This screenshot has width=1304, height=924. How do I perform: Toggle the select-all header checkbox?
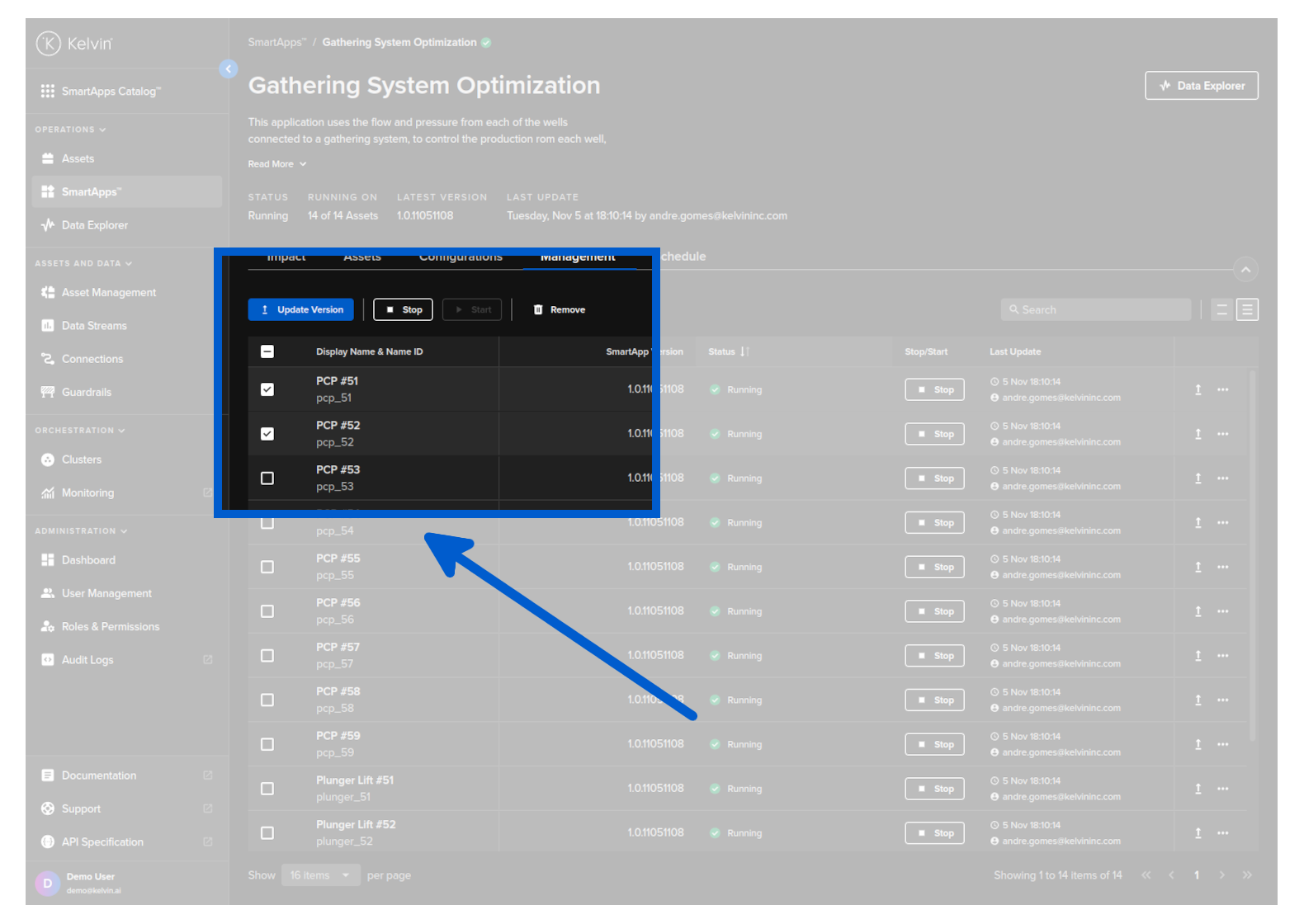[x=267, y=352]
